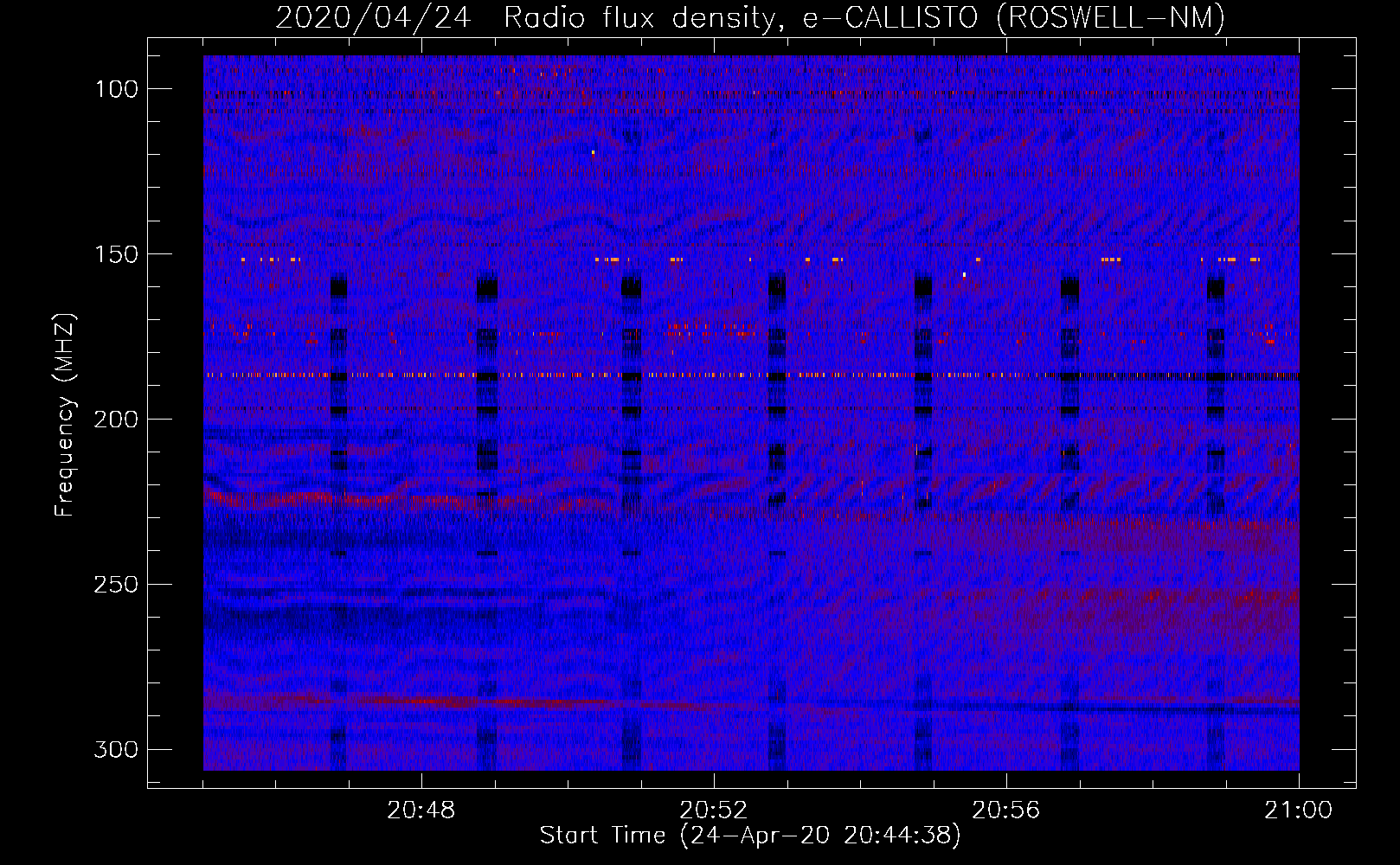Click the '2020/04/24' date in the title
The image size is (1400, 865).
[x=373, y=17]
